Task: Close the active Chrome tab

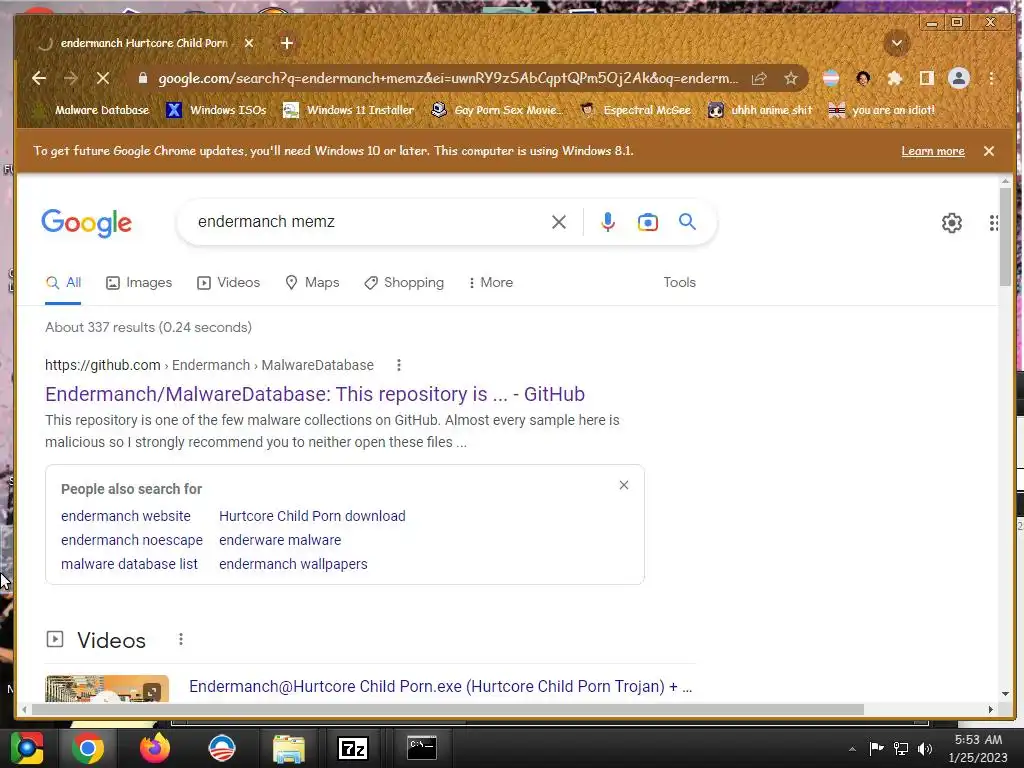Action: tap(249, 43)
